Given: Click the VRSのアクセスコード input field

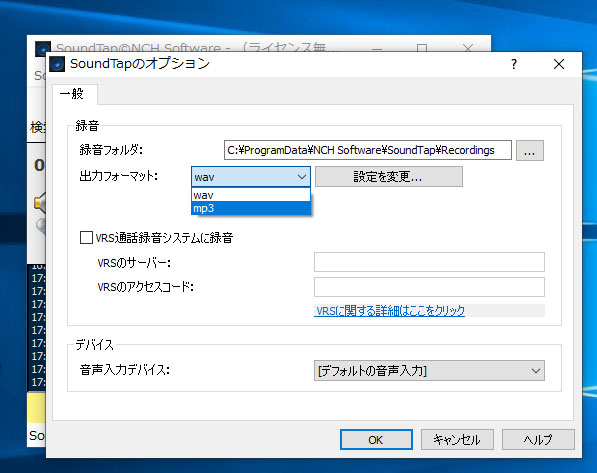Looking at the screenshot, I should [x=429, y=287].
